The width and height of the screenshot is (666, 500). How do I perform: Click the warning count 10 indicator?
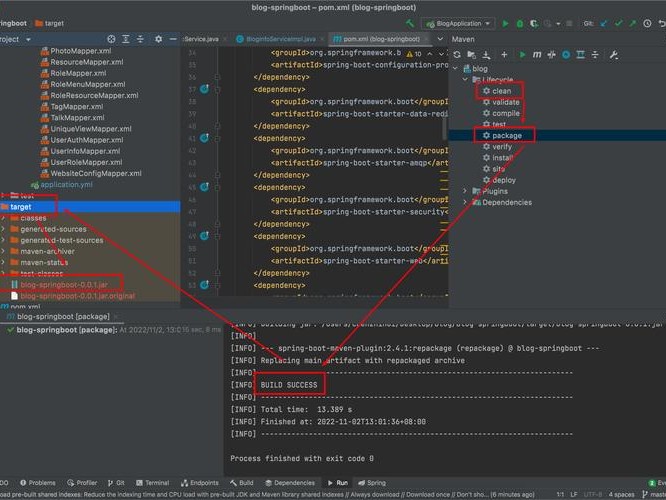pos(414,54)
